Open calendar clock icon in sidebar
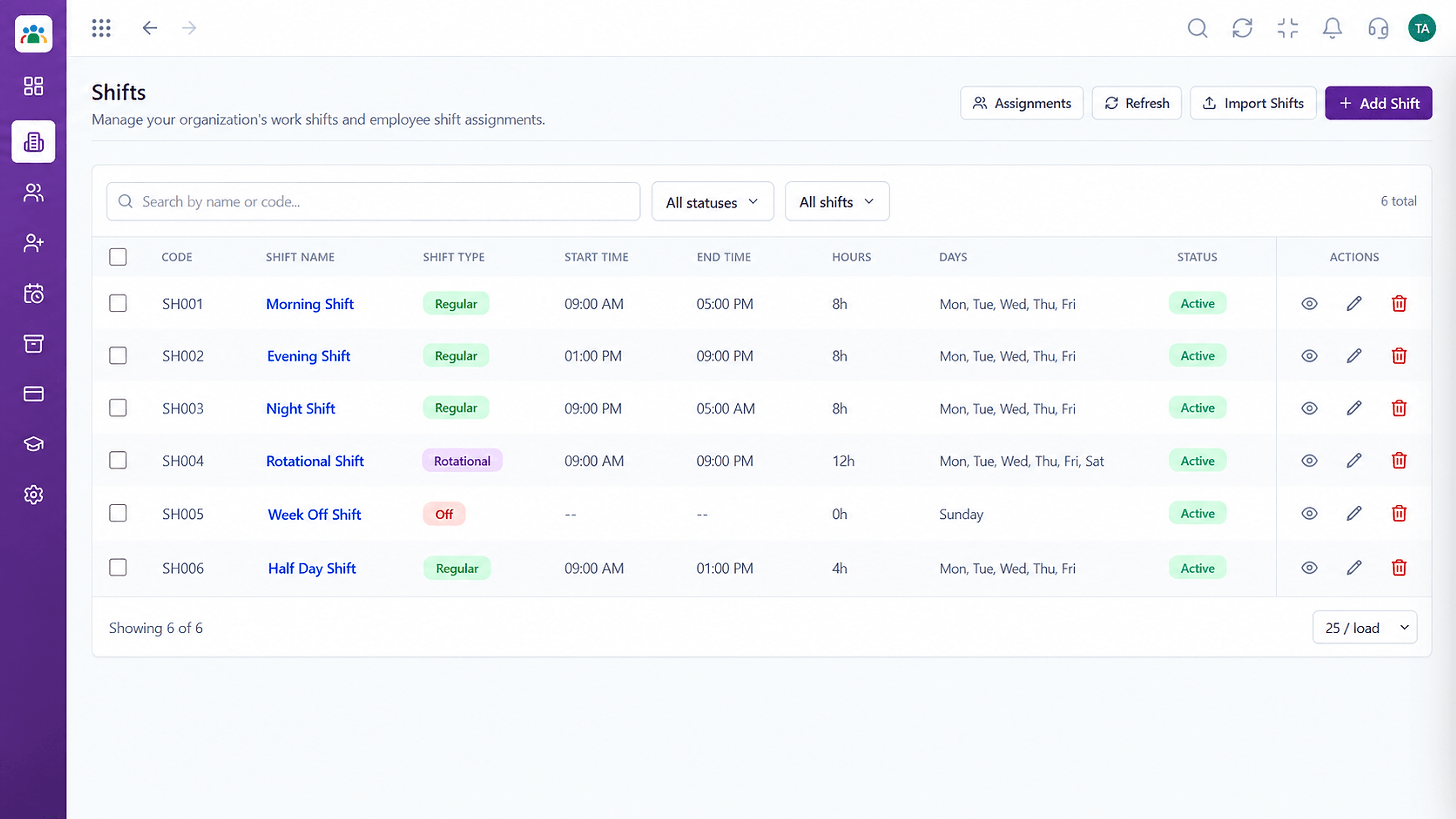 point(34,293)
